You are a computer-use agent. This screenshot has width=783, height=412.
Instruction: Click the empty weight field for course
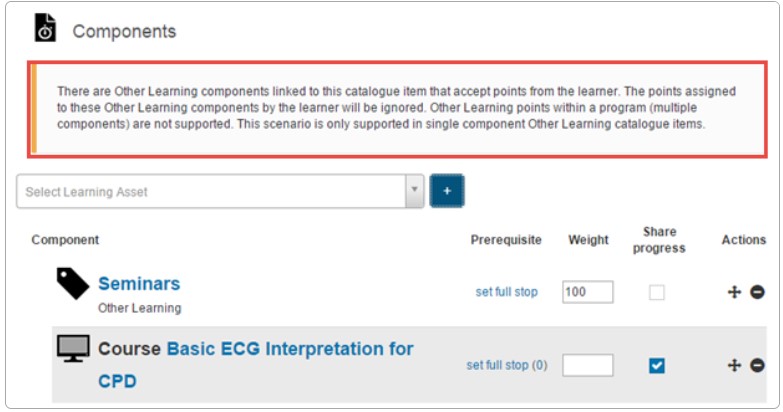(x=588, y=365)
